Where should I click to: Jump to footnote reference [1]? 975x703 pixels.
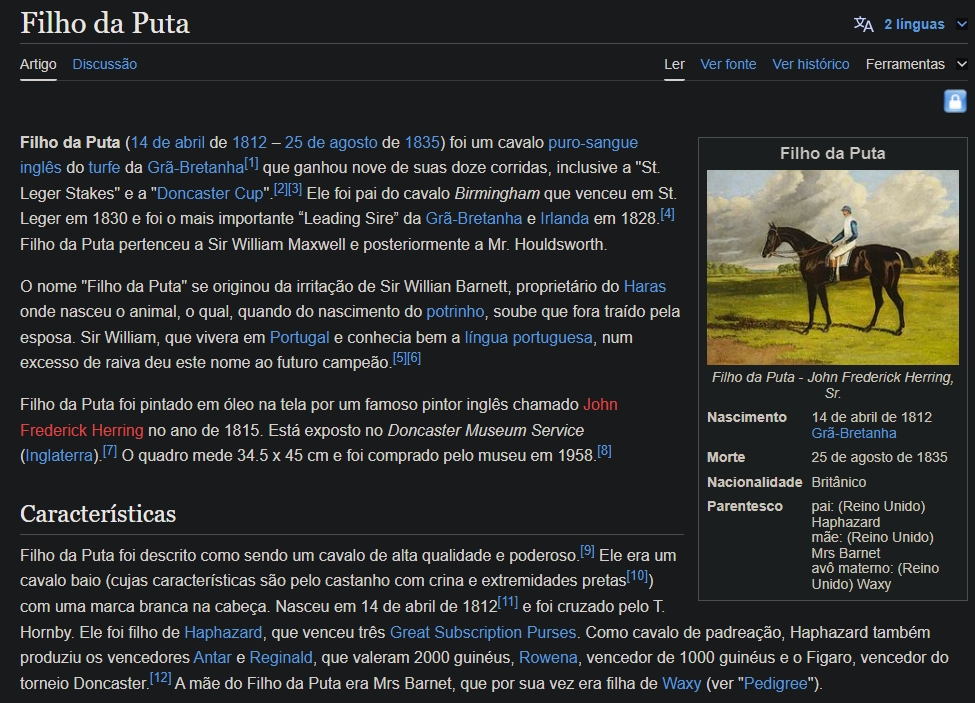click(251, 163)
